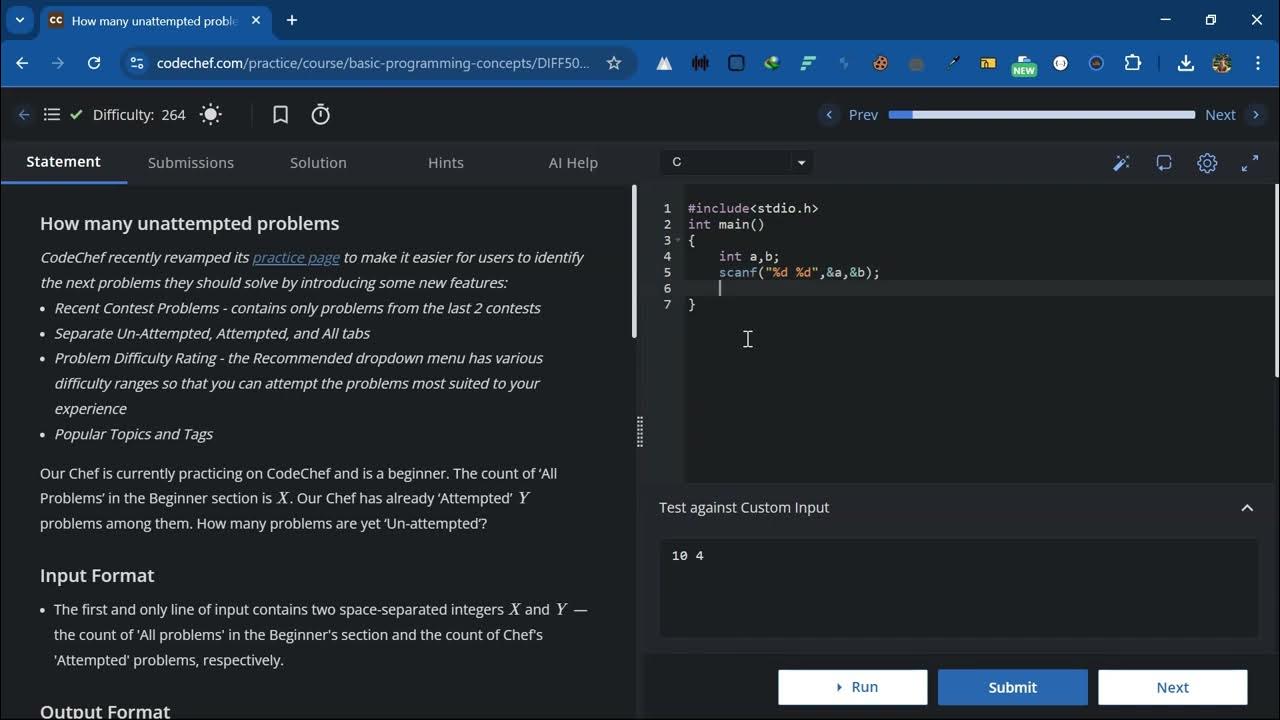Click the "#include<stdio.h>" line
This screenshot has width=1280, height=720.
pyautogui.click(x=753, y=208)
